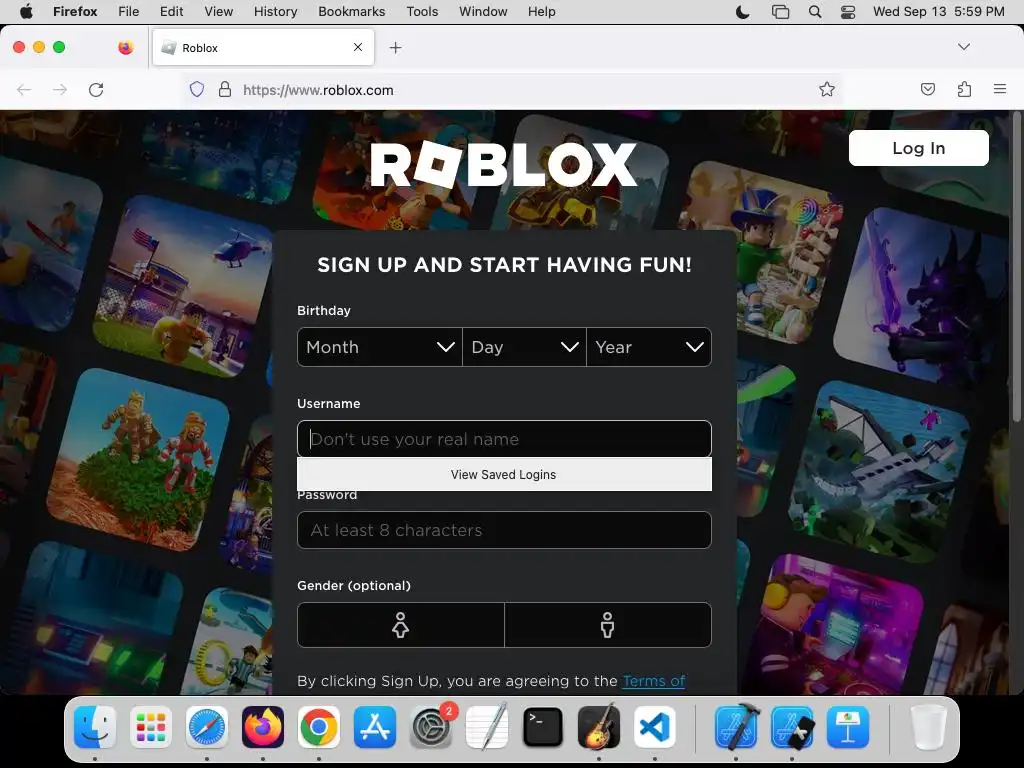
Task: Click the Stage Manager windows icon
Action: point(780,12)
